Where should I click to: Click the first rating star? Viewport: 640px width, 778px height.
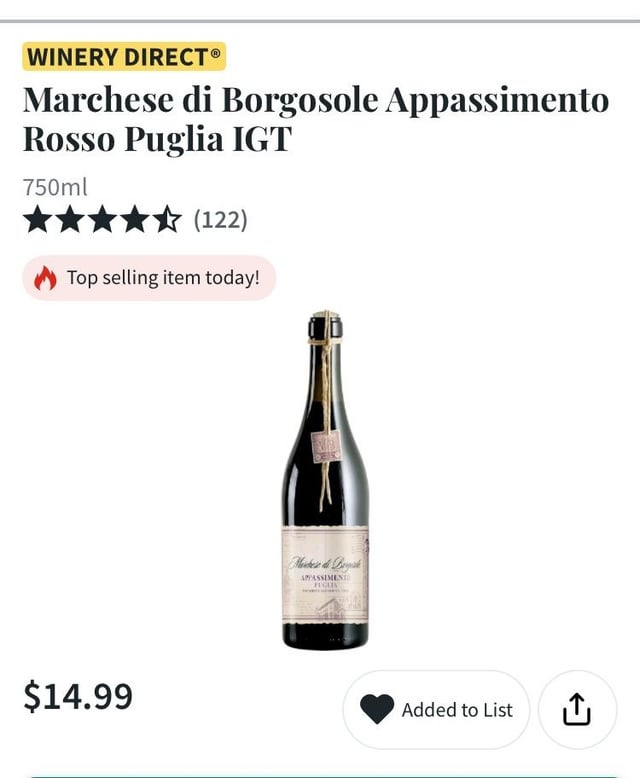tap(38, 219)
